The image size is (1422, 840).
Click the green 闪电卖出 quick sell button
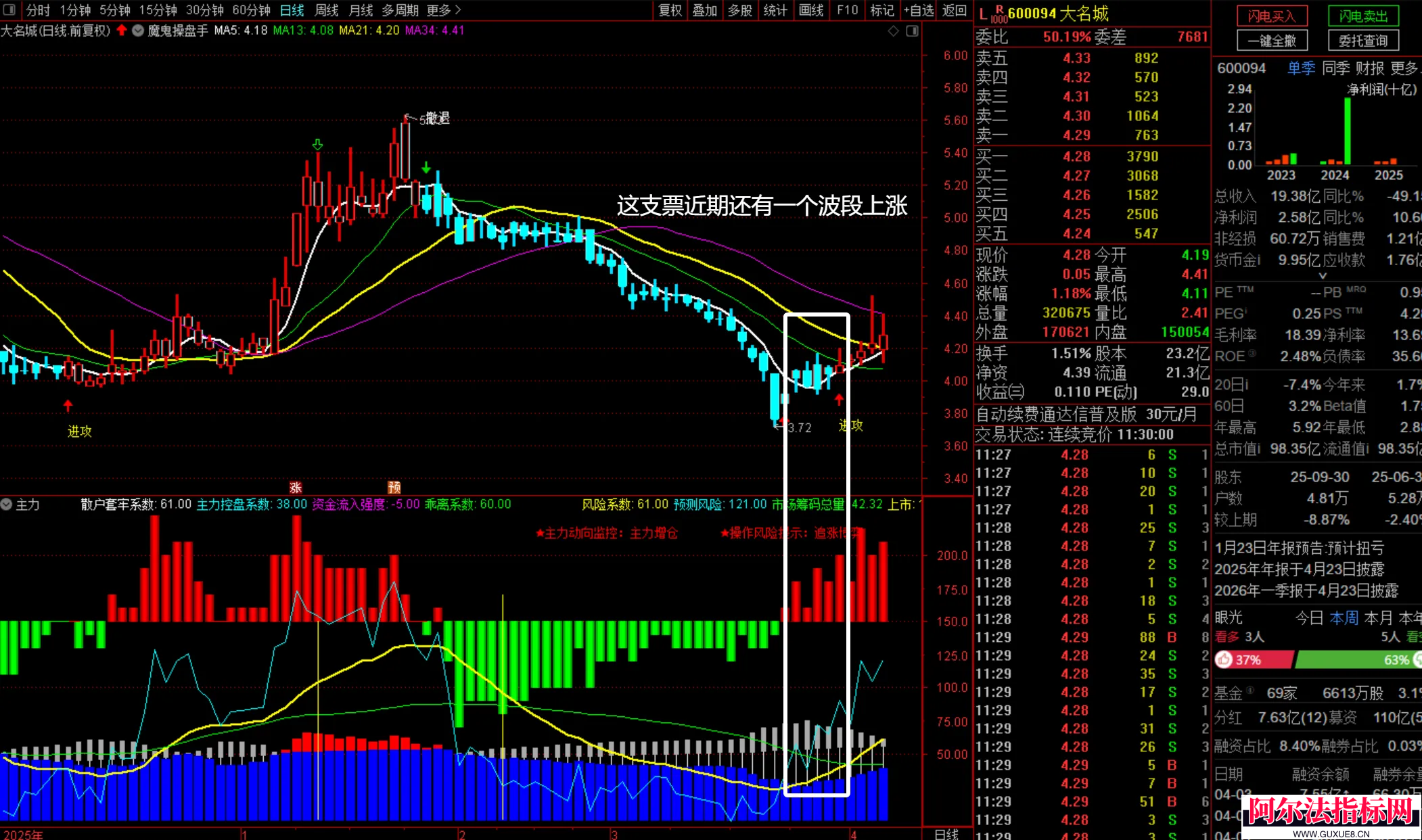tap(1363, 16)
